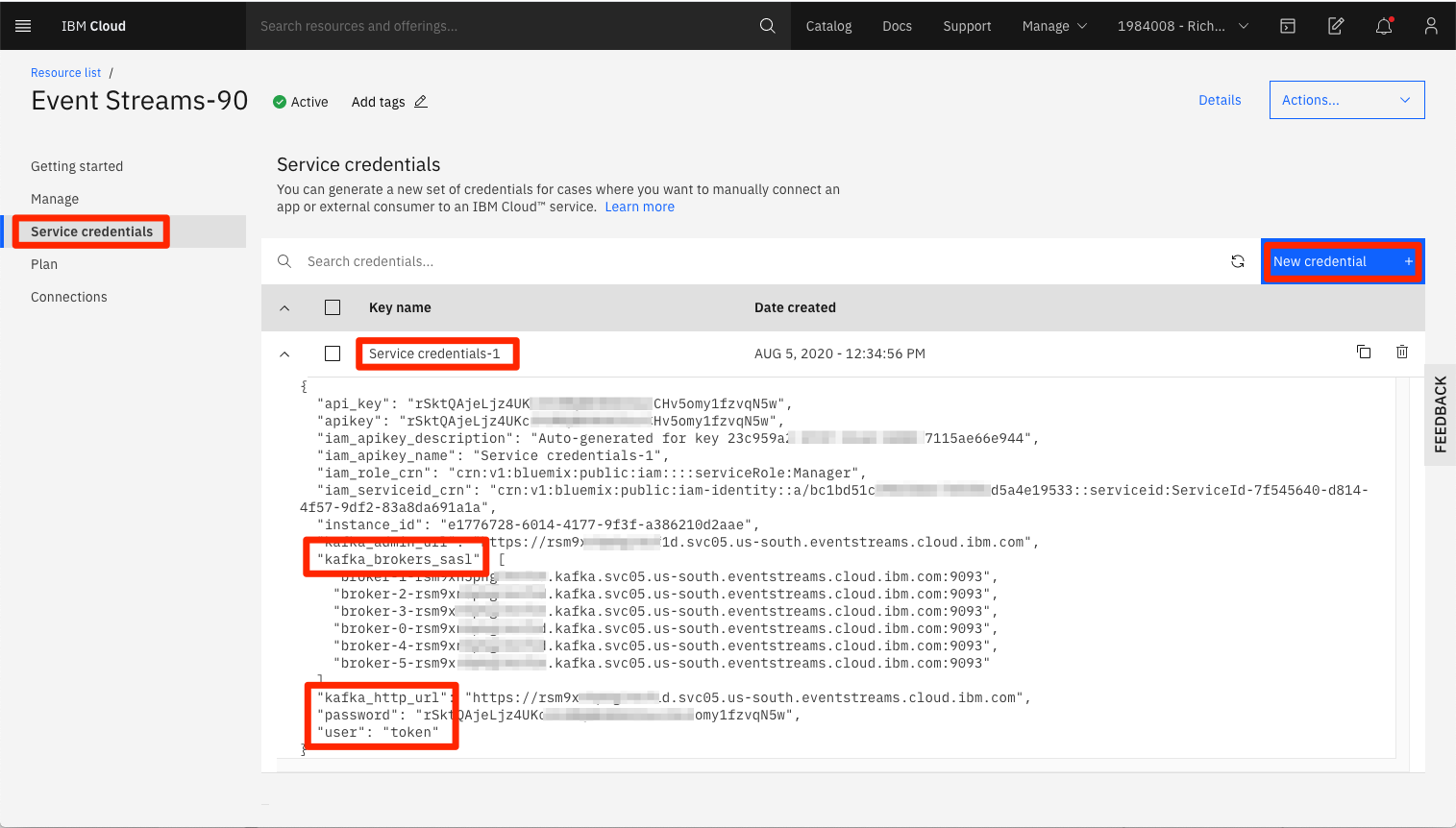Click the "password" line in the JSON

[558, 715]
